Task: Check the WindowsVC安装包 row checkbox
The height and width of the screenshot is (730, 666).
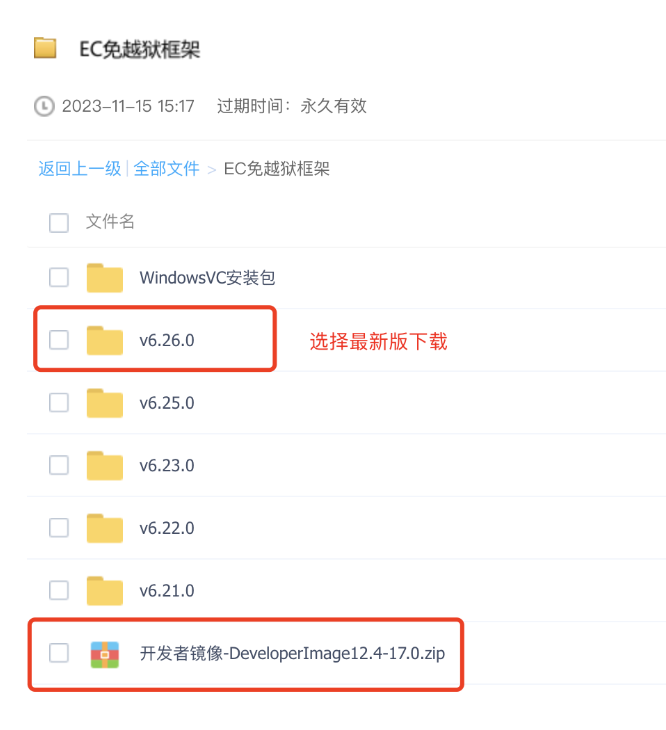Action: point(59,277)
